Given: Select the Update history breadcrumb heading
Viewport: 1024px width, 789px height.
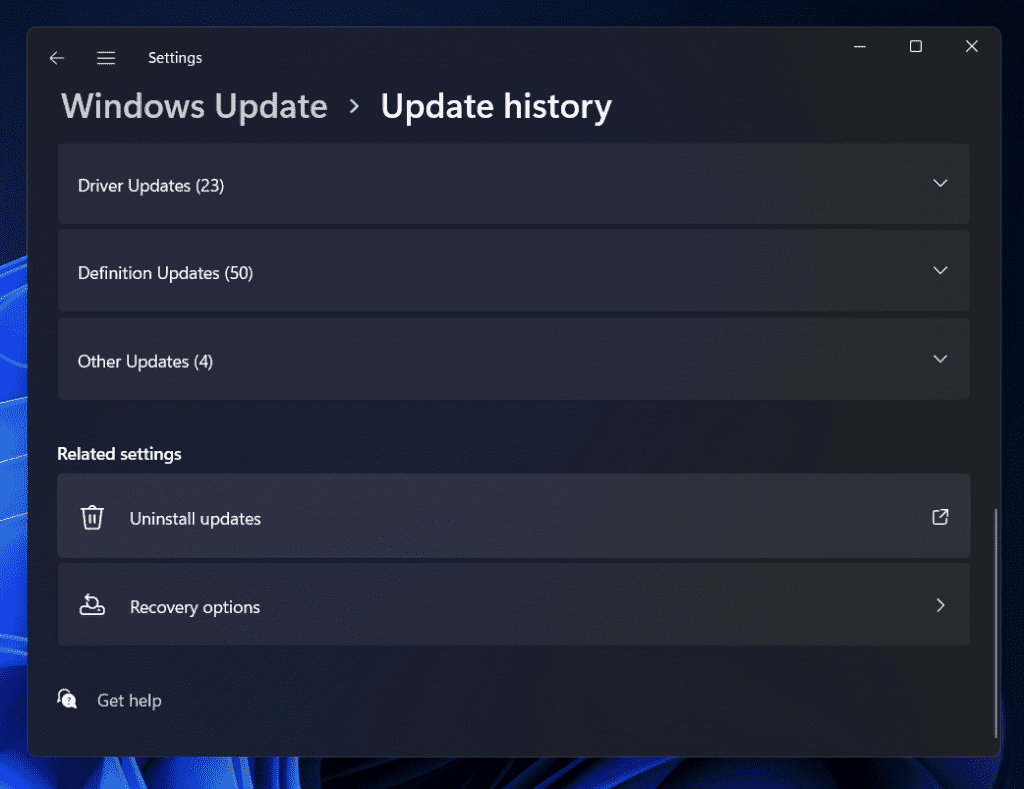Looking at the screenshot, I should pos(496,106).
